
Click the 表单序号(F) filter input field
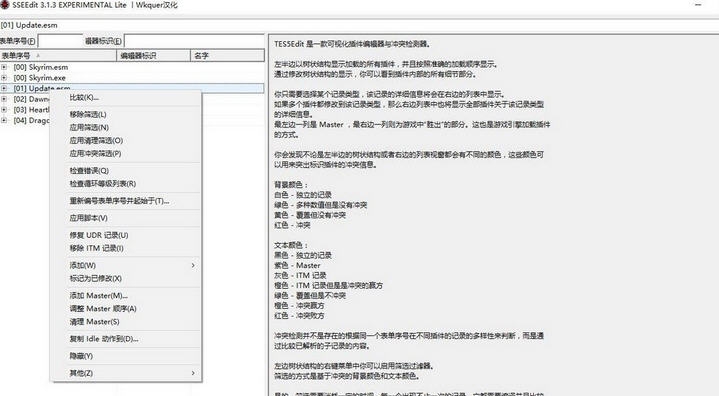pyautogui.click(x=60, y=41)
